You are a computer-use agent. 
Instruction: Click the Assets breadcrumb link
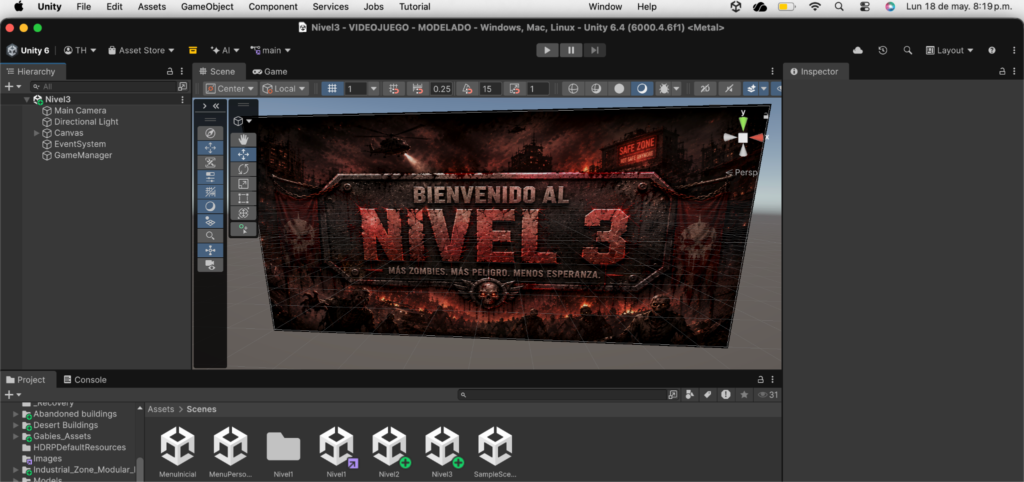[x=161, y=410]
